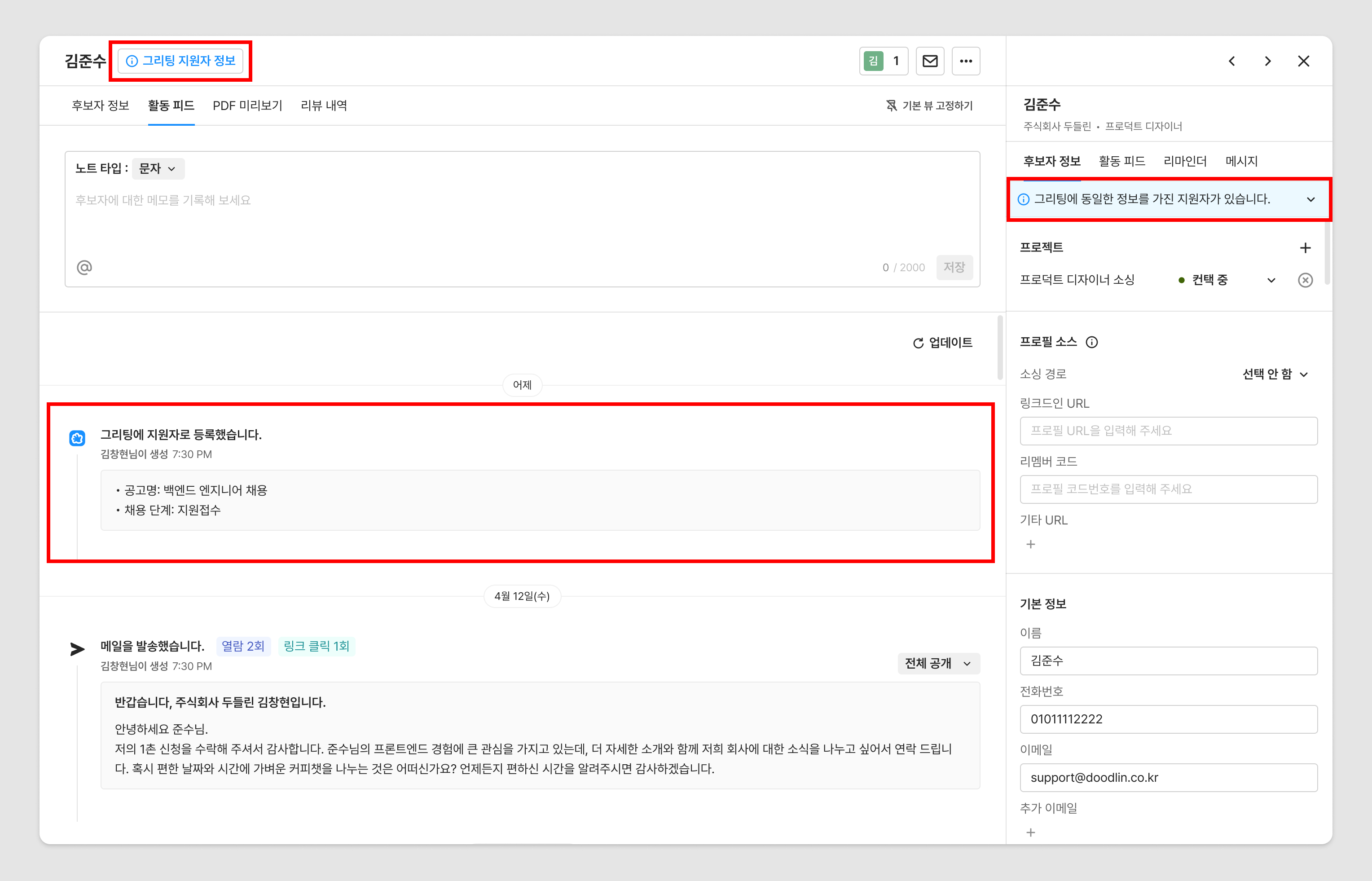Open the 노트 타입 문자 dropdown

click(158, 169)
